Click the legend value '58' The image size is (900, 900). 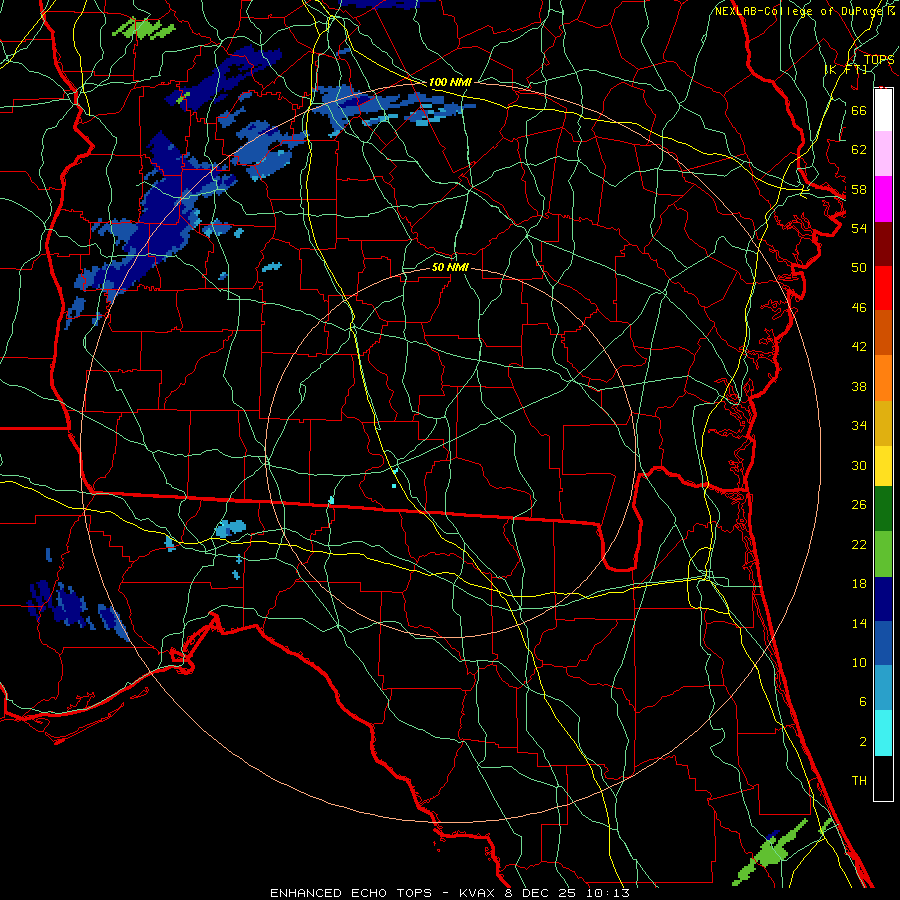coord(859,189)
